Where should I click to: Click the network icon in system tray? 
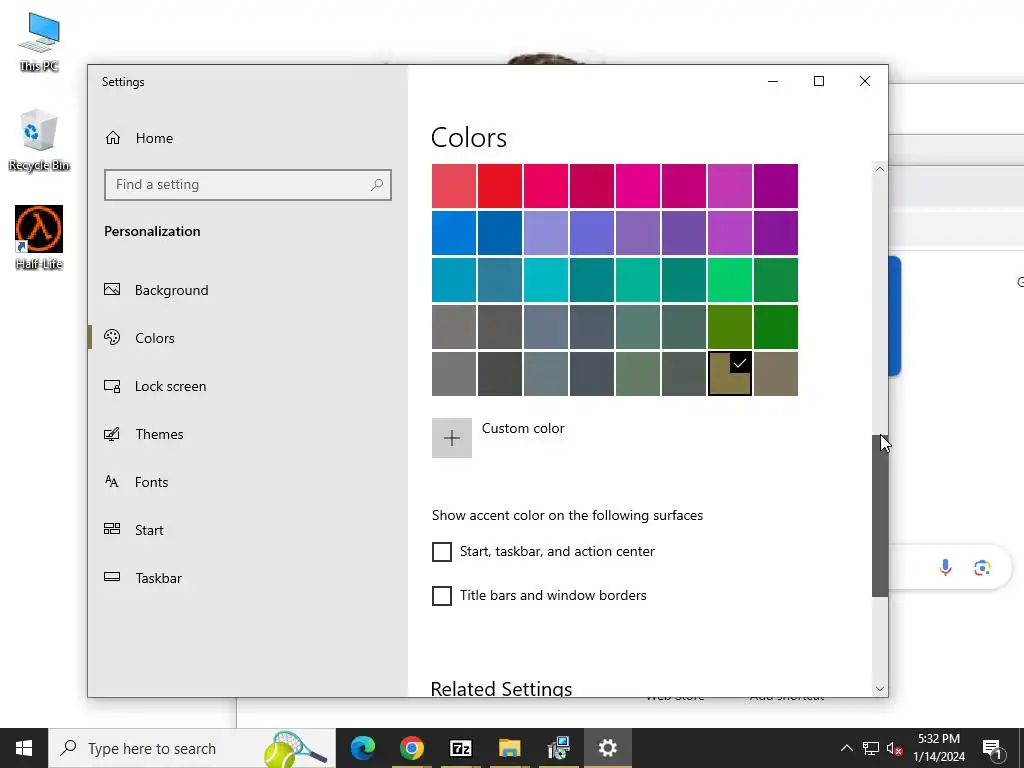click(871, 748)
